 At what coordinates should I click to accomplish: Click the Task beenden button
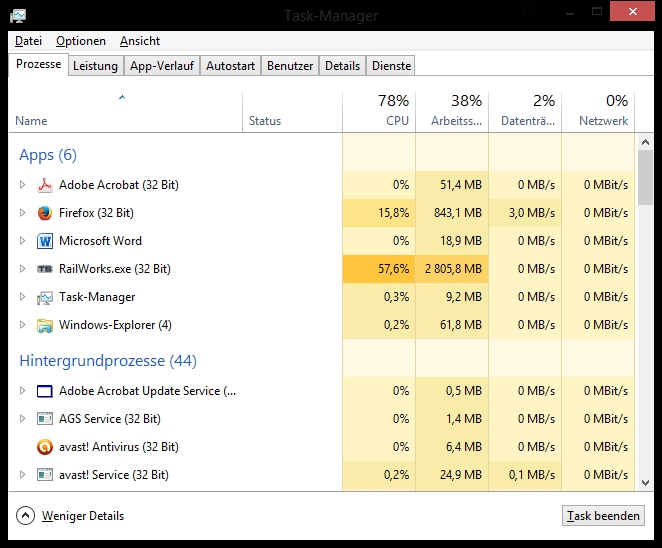[603, 516]
